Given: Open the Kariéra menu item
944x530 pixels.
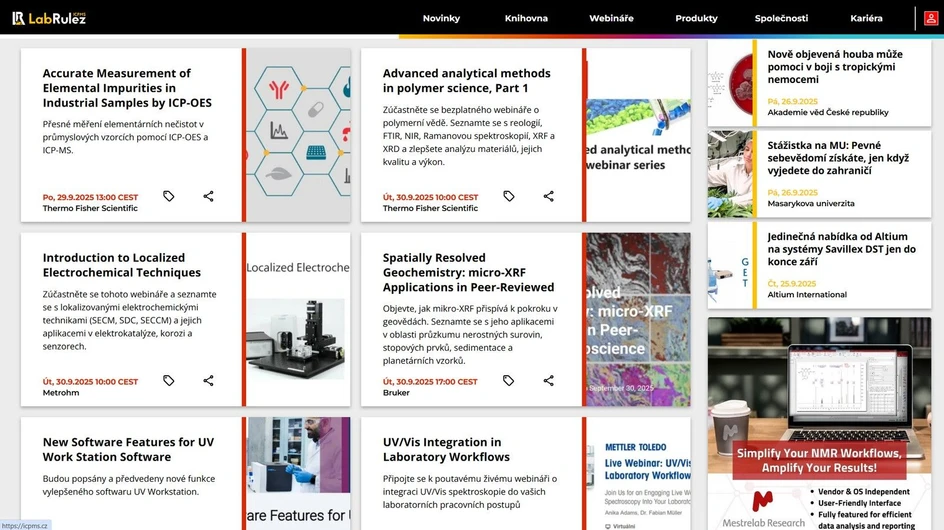Looking at the screenshot, I should 866,18.
